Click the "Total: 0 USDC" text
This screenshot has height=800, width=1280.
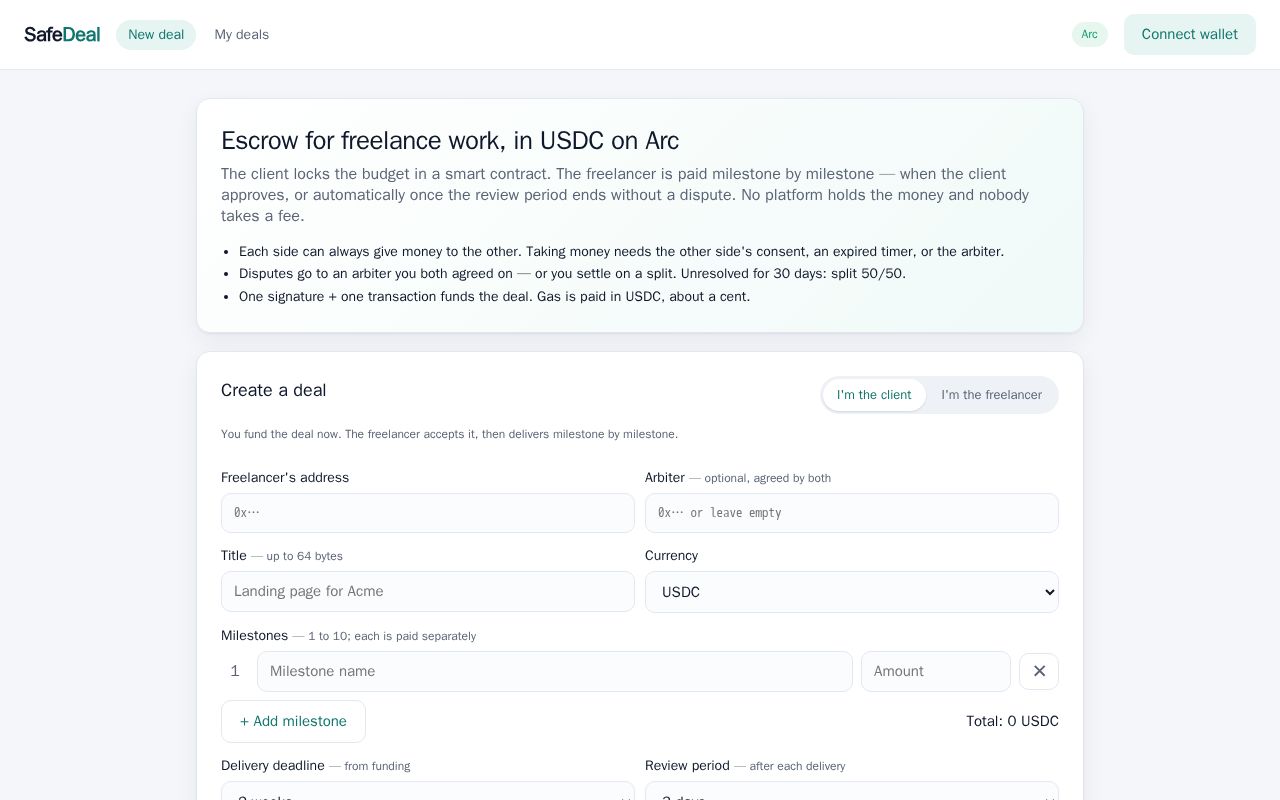click(x=1012, y=721)
